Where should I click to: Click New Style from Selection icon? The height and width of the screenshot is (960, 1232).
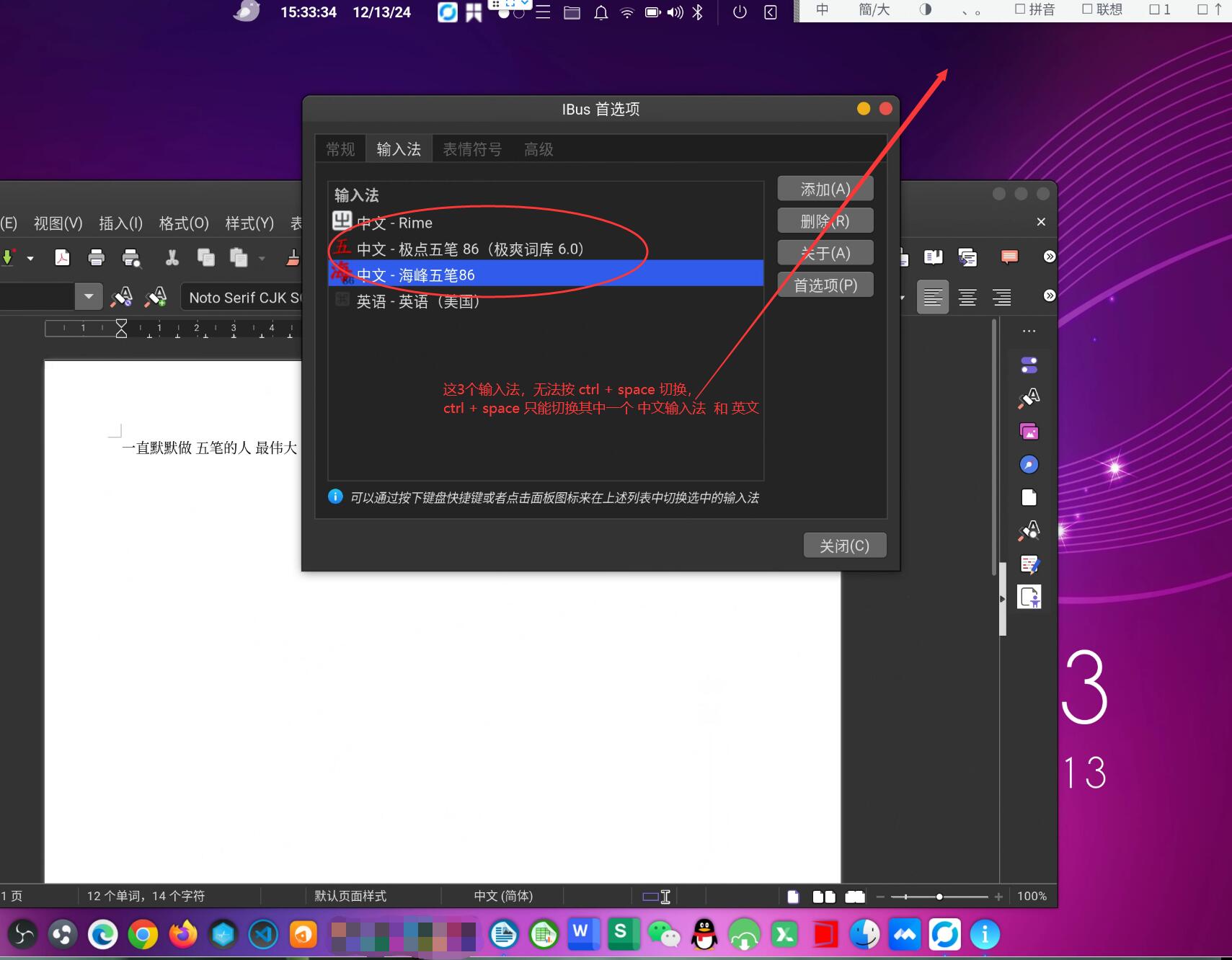click(x=156, y=296)
